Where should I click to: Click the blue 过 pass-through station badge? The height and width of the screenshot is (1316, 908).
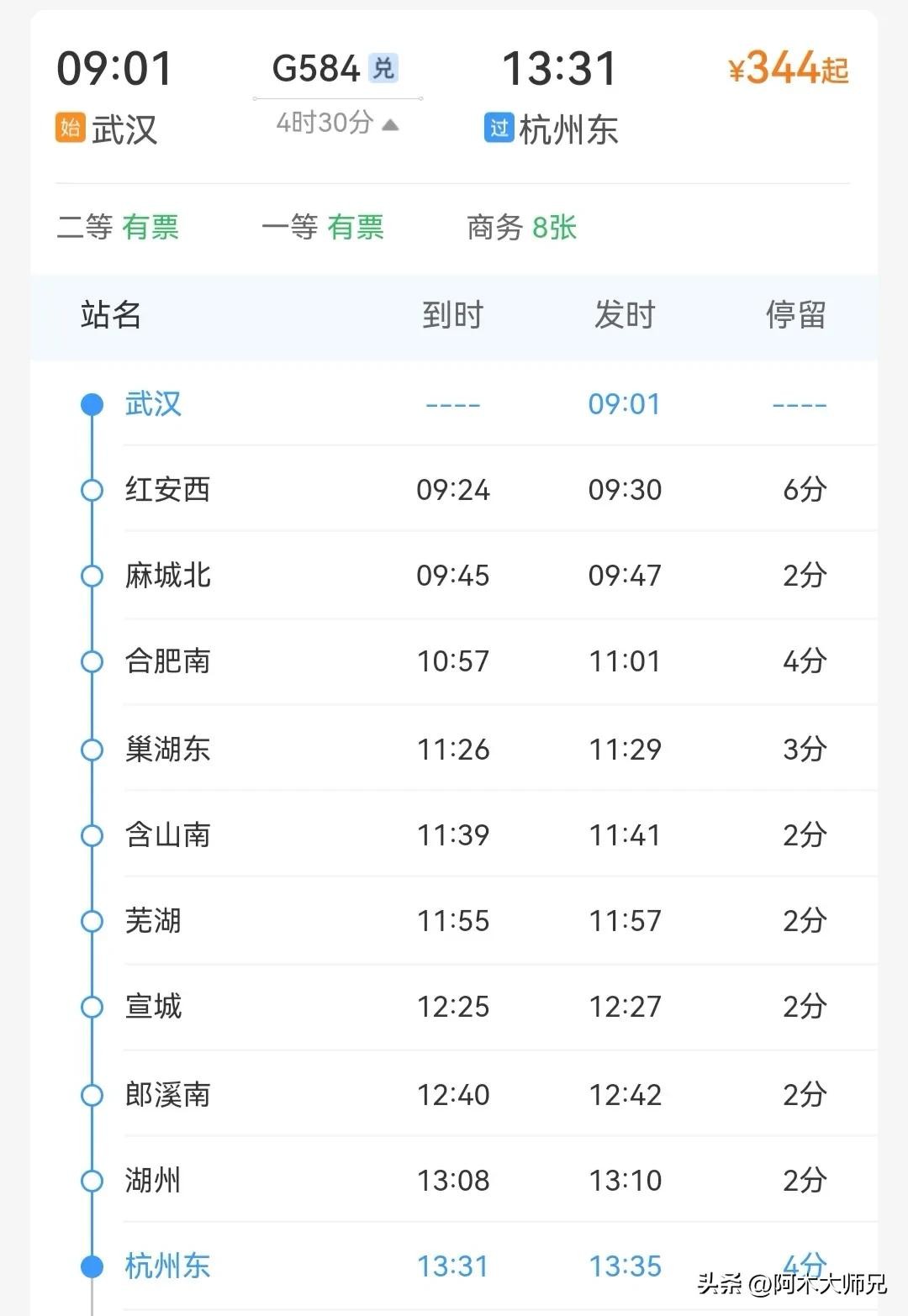click(499, 128)
